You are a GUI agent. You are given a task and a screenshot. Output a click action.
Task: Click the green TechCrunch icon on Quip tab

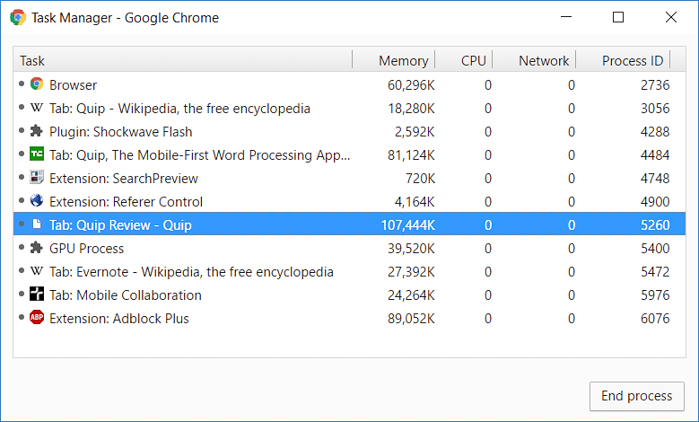(37, 155)
